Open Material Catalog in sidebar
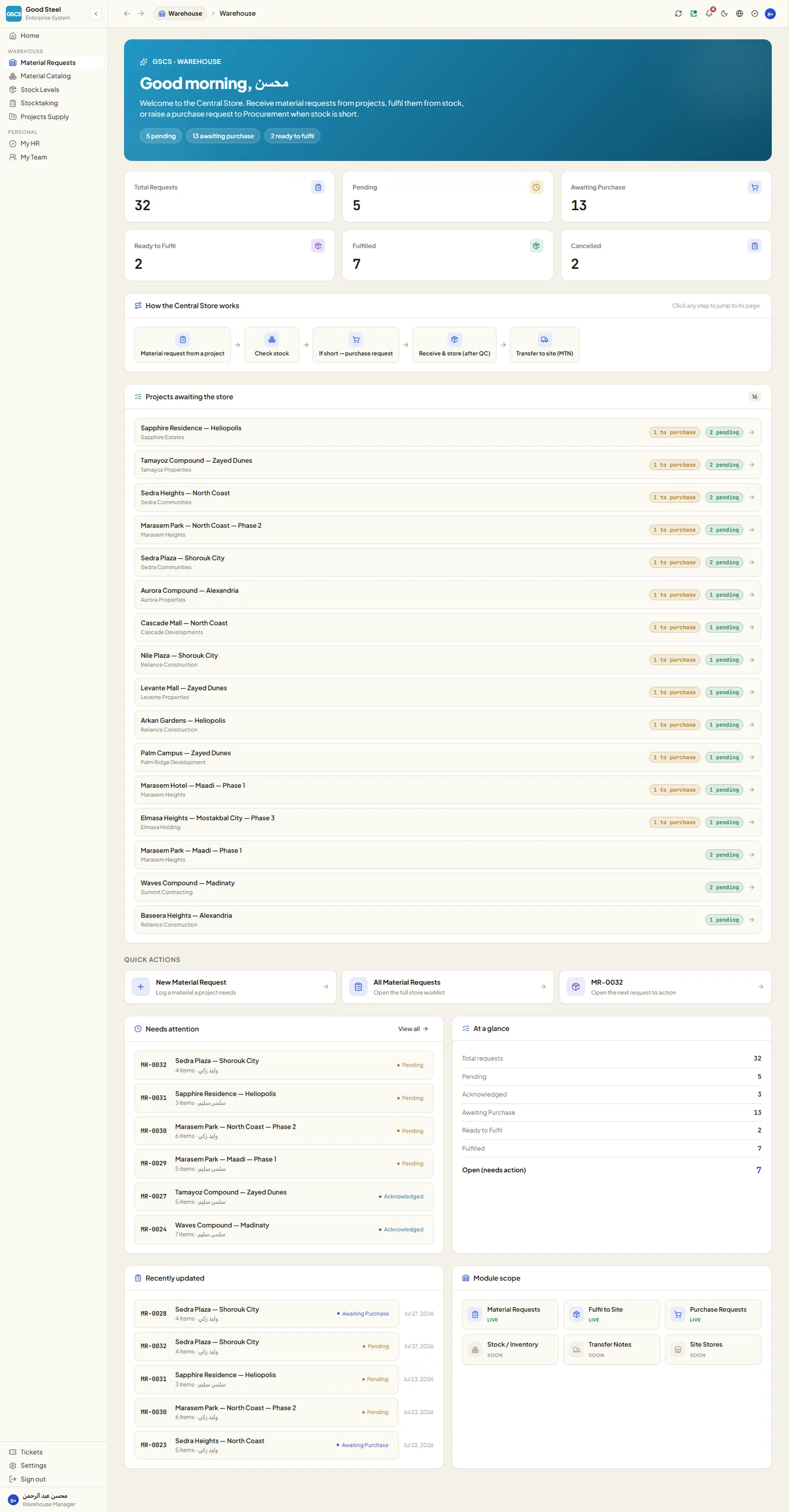Screen dimensions: 789x1512 pos(54,76)
